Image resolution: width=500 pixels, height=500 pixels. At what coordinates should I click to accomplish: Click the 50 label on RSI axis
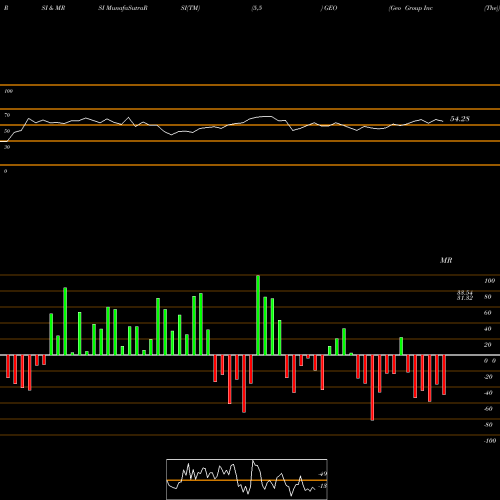point(7,131)
